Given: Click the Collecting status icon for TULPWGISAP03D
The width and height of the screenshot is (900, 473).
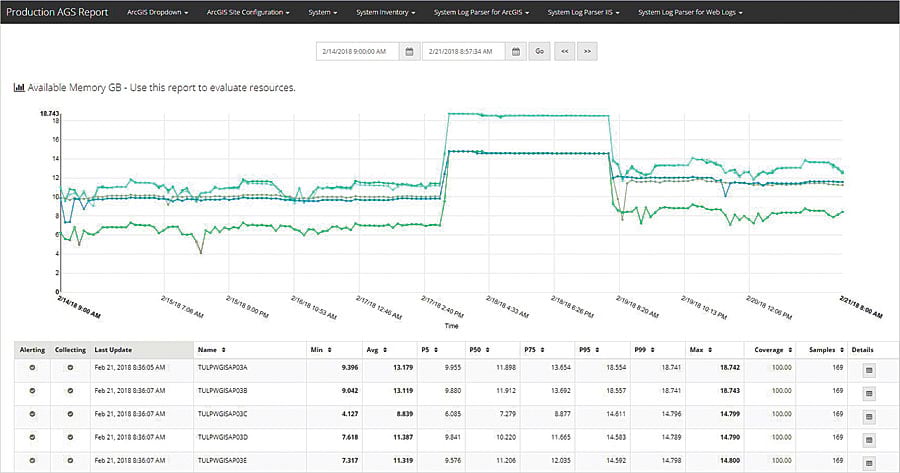Looking at the screenshot, I should [70, 437].
